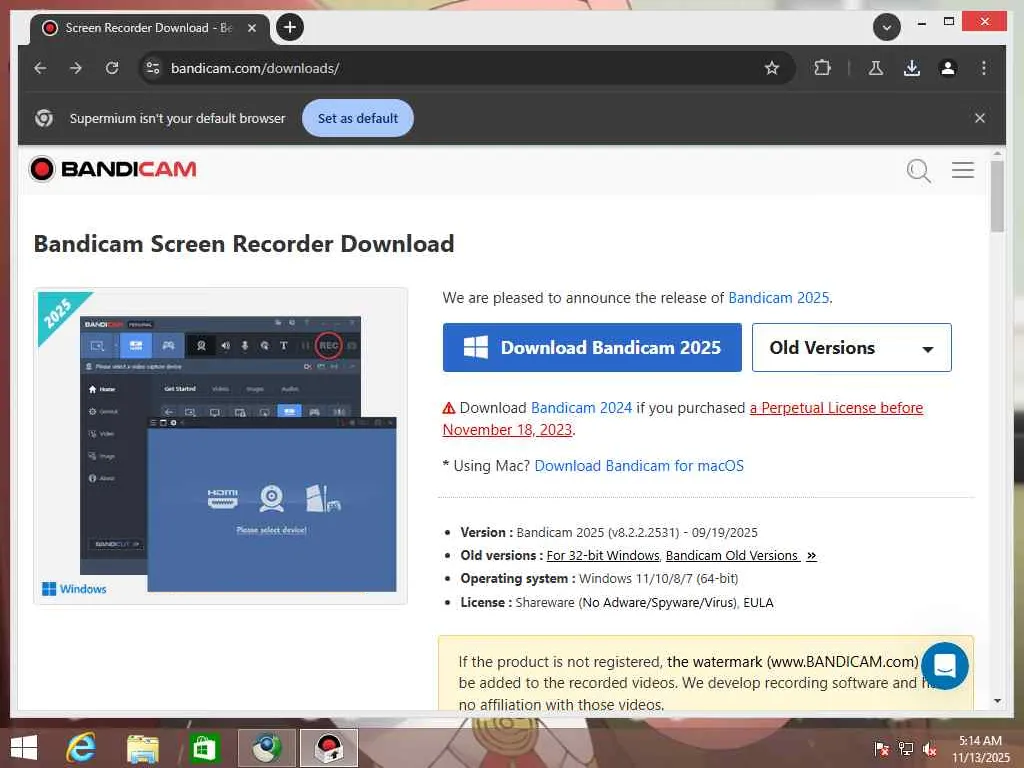Go back to the previous page
The height and width of the screenshot is (768, 1024).
[40, 68]
